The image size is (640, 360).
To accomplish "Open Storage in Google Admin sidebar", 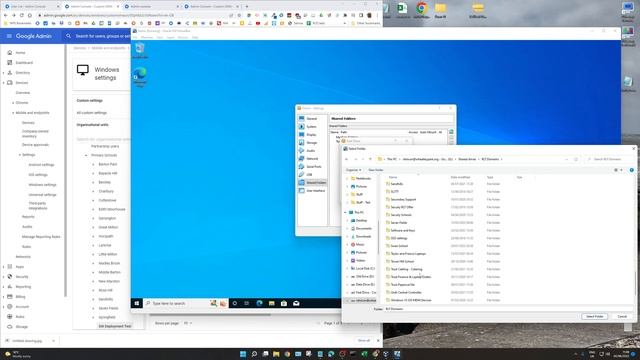I will click(22, 327).
